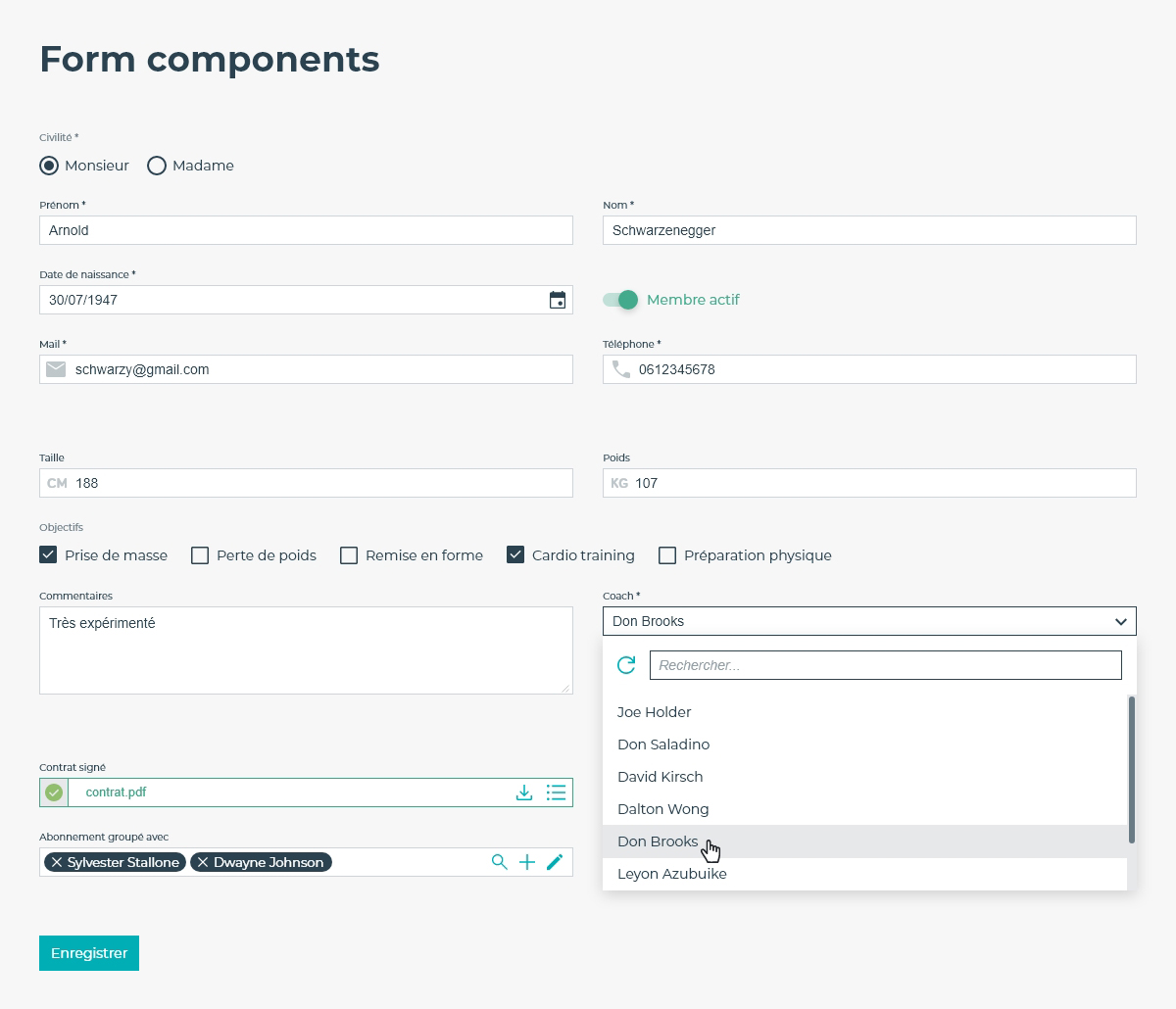The height and width of the screenshot is (1009, 1176).
Task: Pick Leyon Azubuike as coach
Action: pos(671,874)
